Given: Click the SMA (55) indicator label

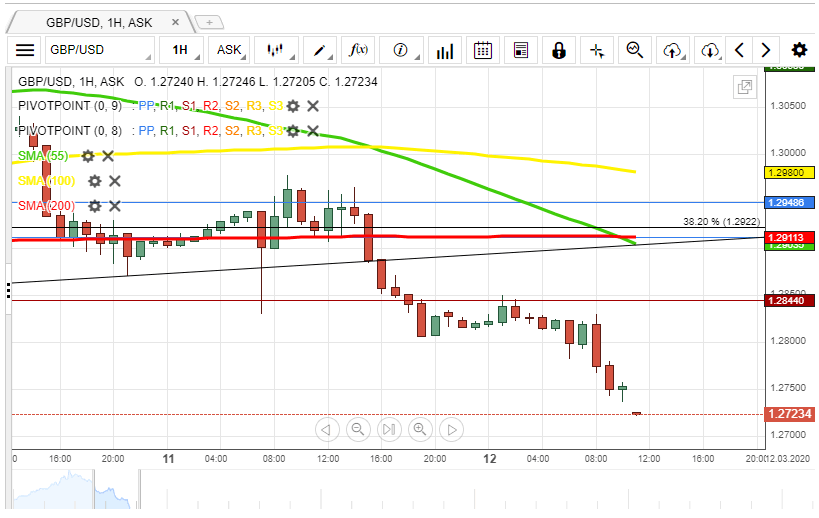Looking at the screenshot, I should 43,156.
